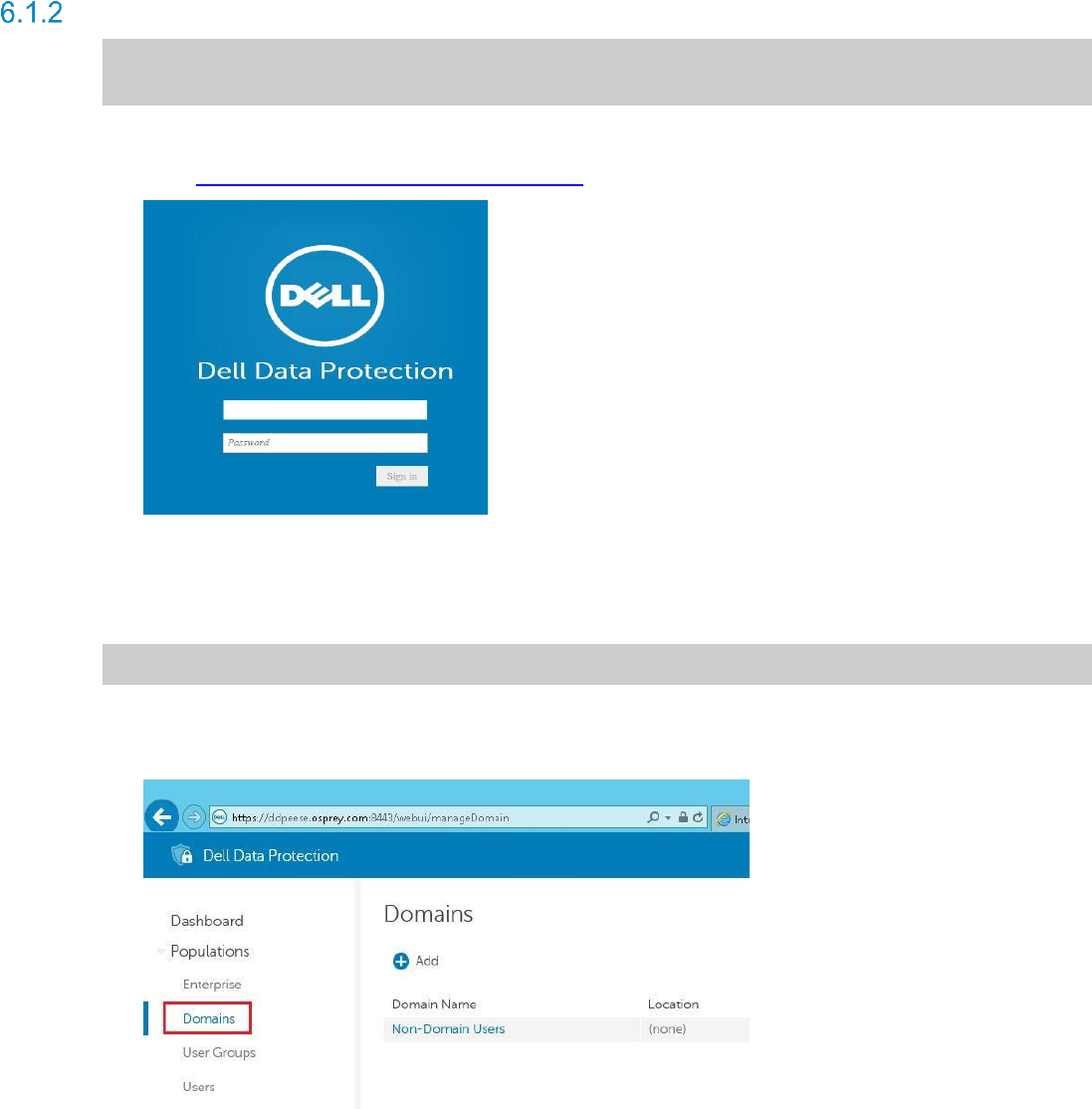Click the blue plus Add icon

click(401, 961)
